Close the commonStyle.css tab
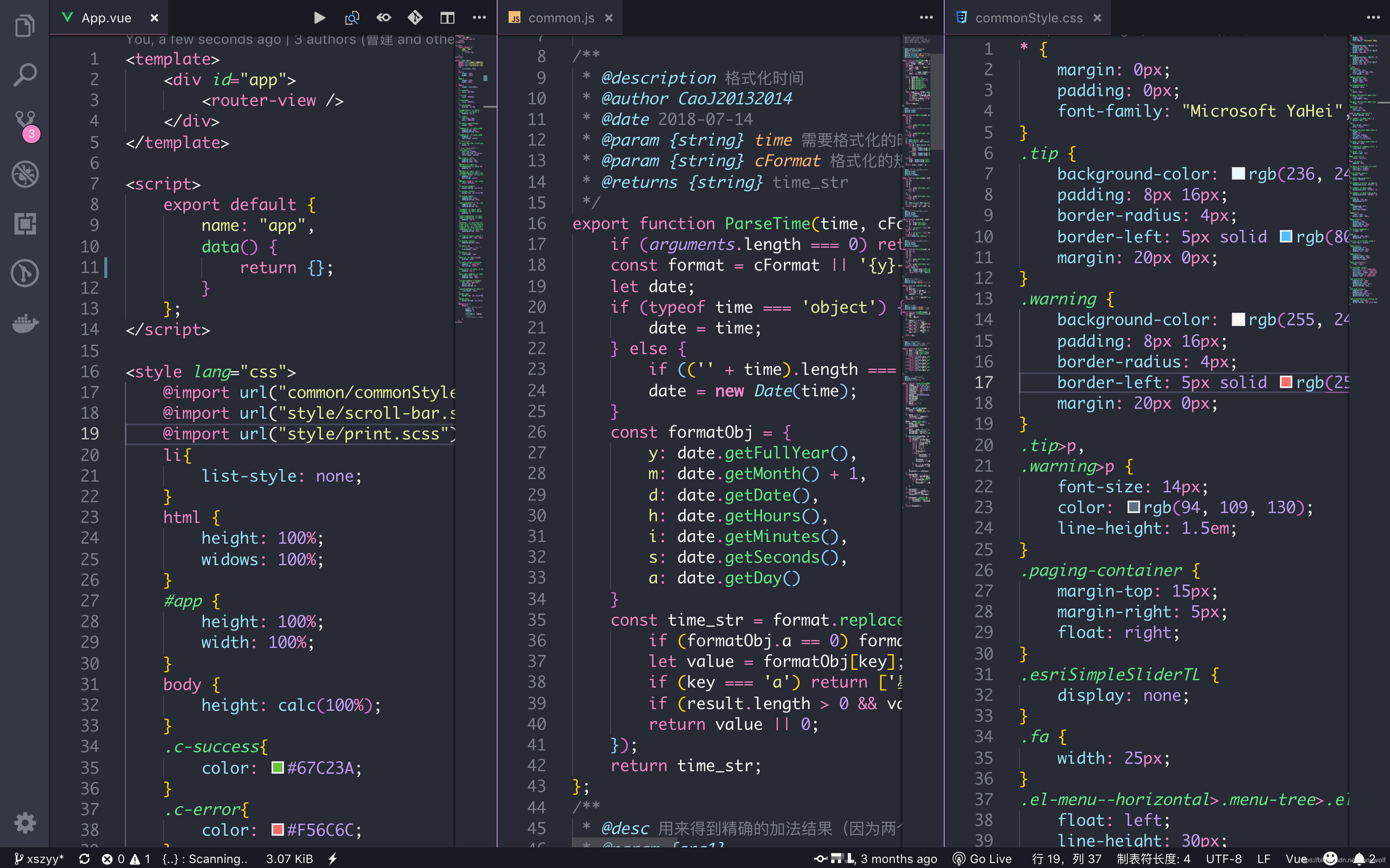 tap(1097, 18)
